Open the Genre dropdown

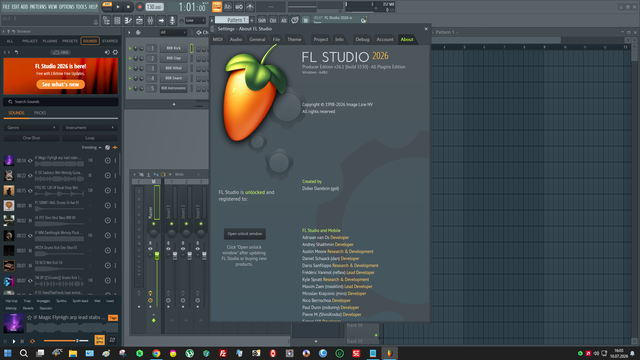(31, 128)
